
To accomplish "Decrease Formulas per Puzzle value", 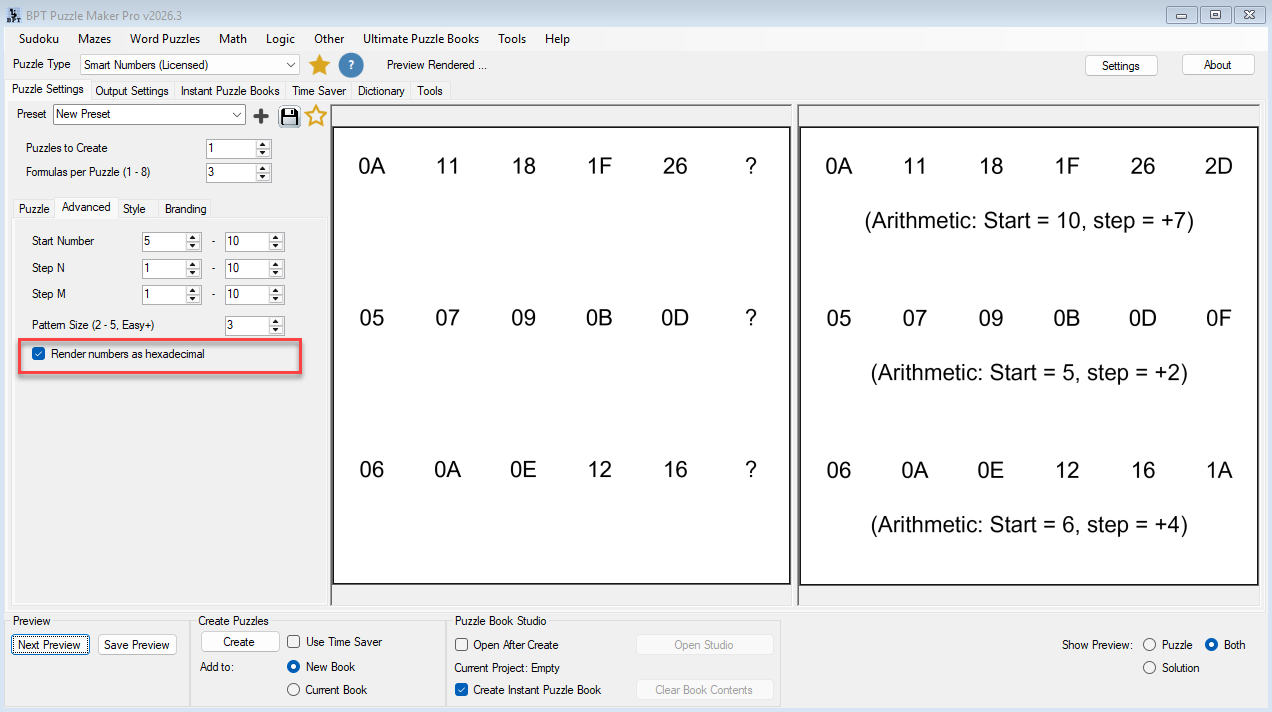I will click(x=263, y=177).
